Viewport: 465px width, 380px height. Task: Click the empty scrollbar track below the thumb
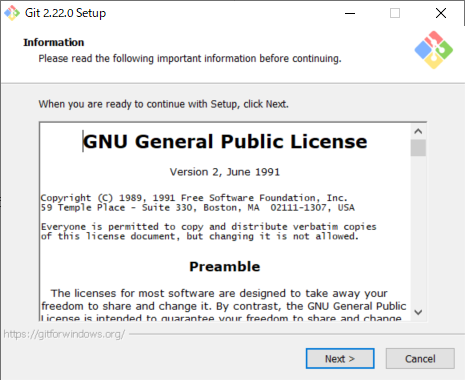point(418,230)
